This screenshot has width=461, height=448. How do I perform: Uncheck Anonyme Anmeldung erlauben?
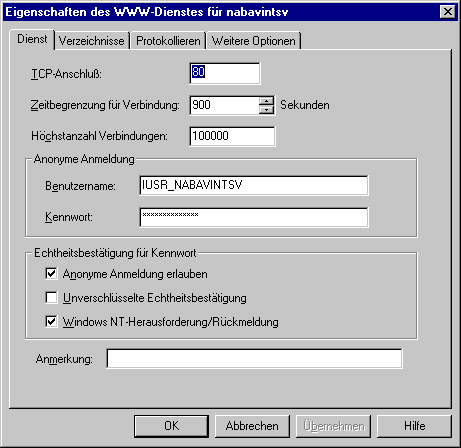click(x=51, y=274)
